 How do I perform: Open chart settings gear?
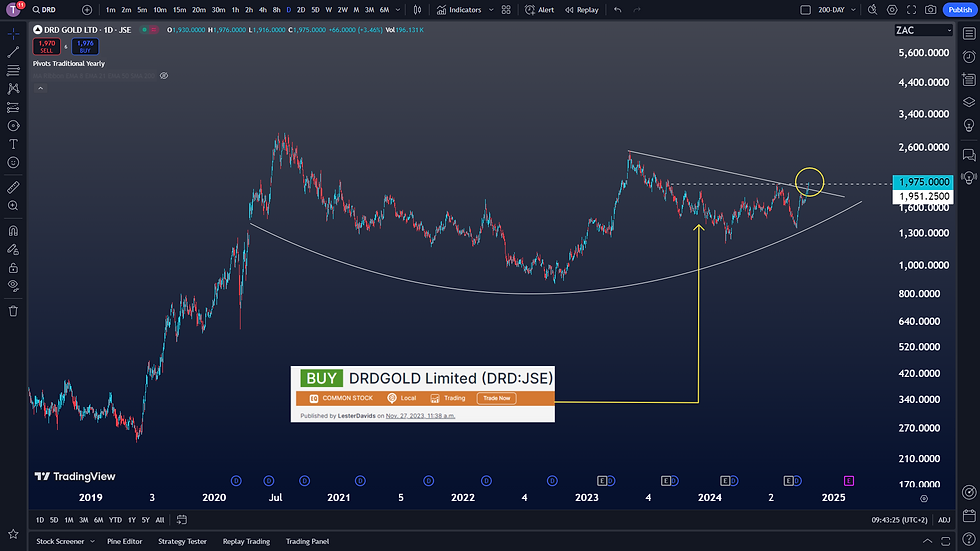click(892, 9)
